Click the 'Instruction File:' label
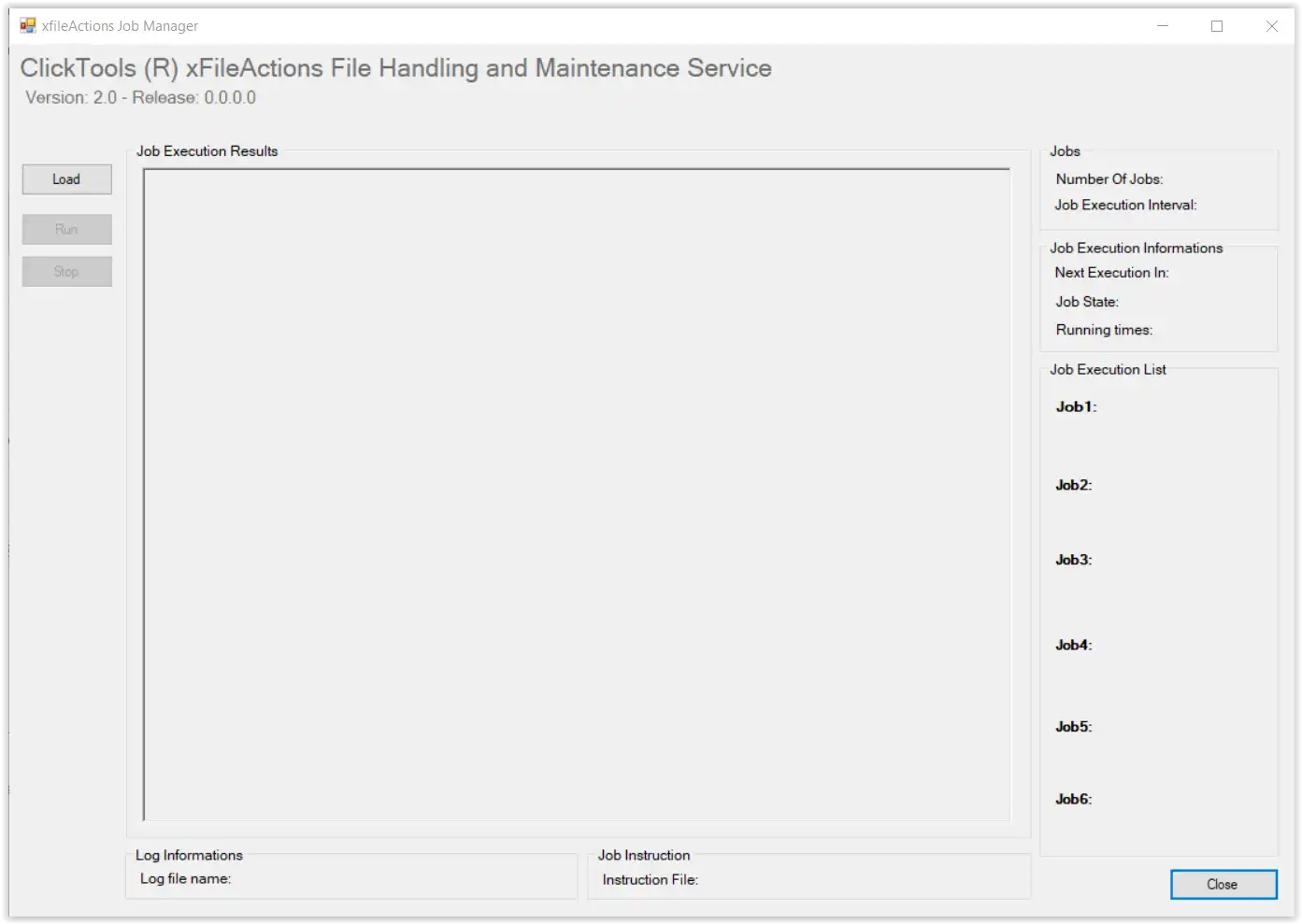Viewport: 1302px width, 924px height. click(650, 880)
